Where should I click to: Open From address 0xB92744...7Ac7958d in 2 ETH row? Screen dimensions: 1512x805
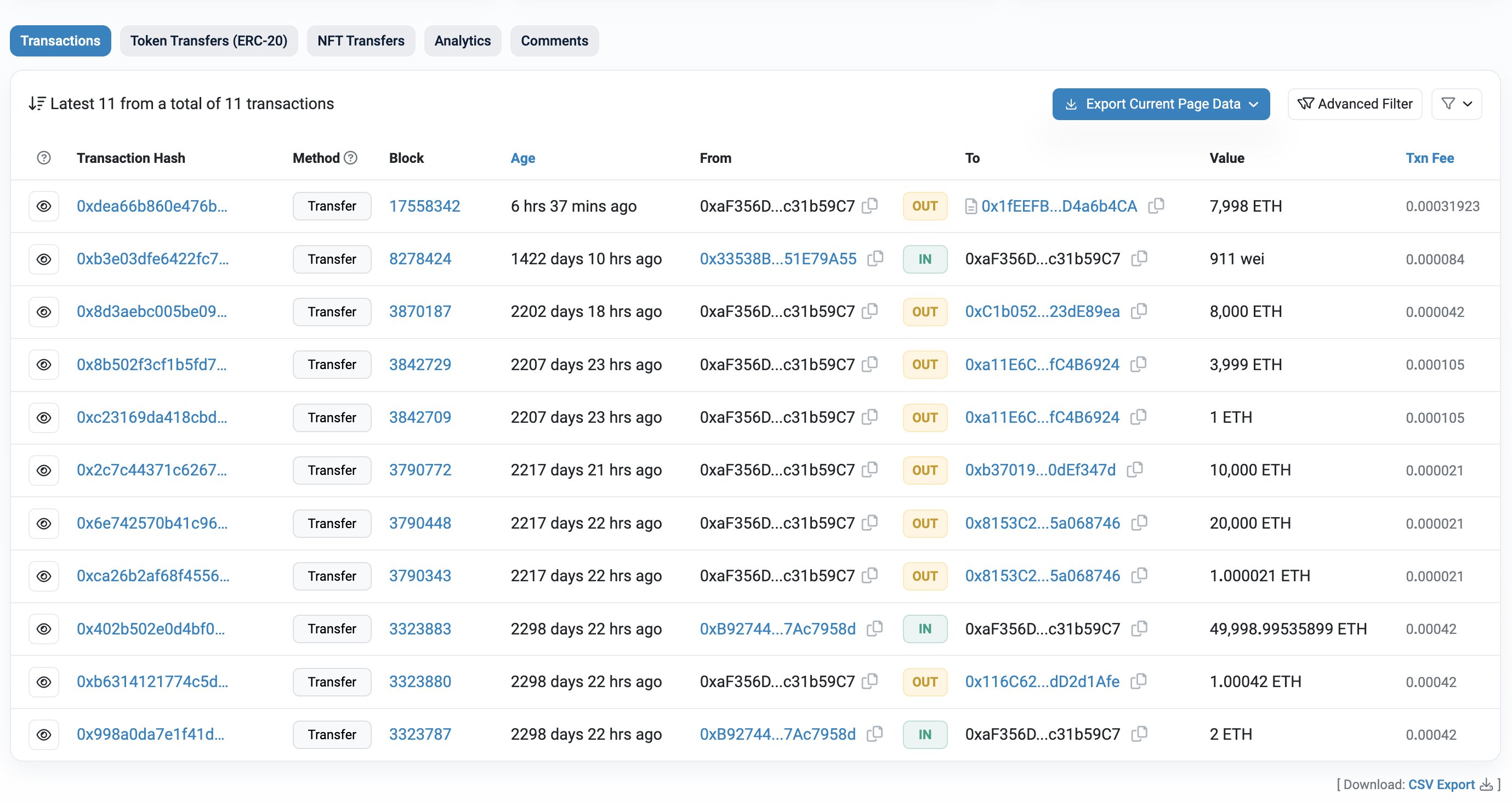coord(778,735)
